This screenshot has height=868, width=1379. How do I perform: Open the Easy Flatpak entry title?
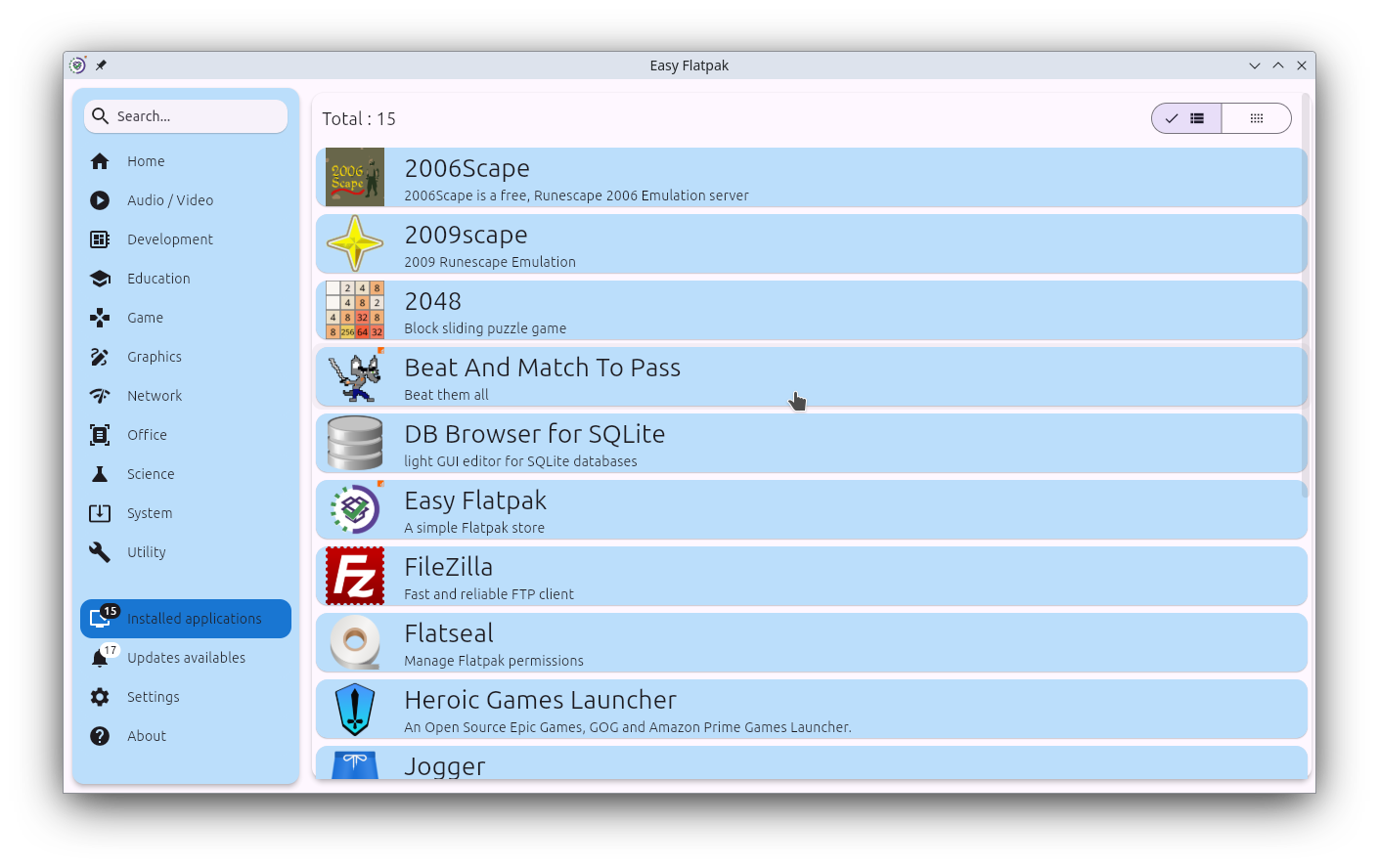pyautogui.click(x=475, y=500)
